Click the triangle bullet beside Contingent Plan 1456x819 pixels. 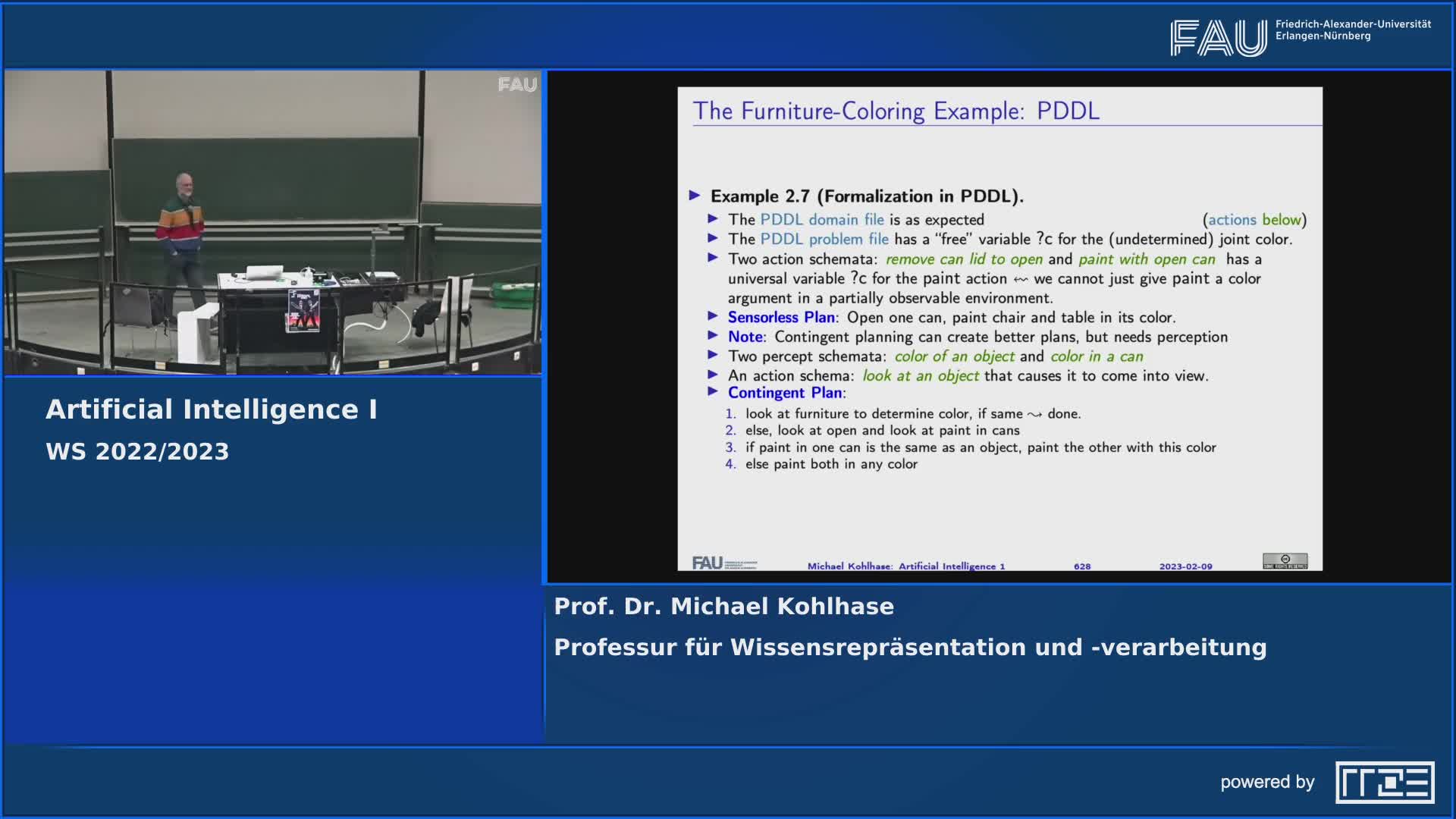[x=713, y=392]
